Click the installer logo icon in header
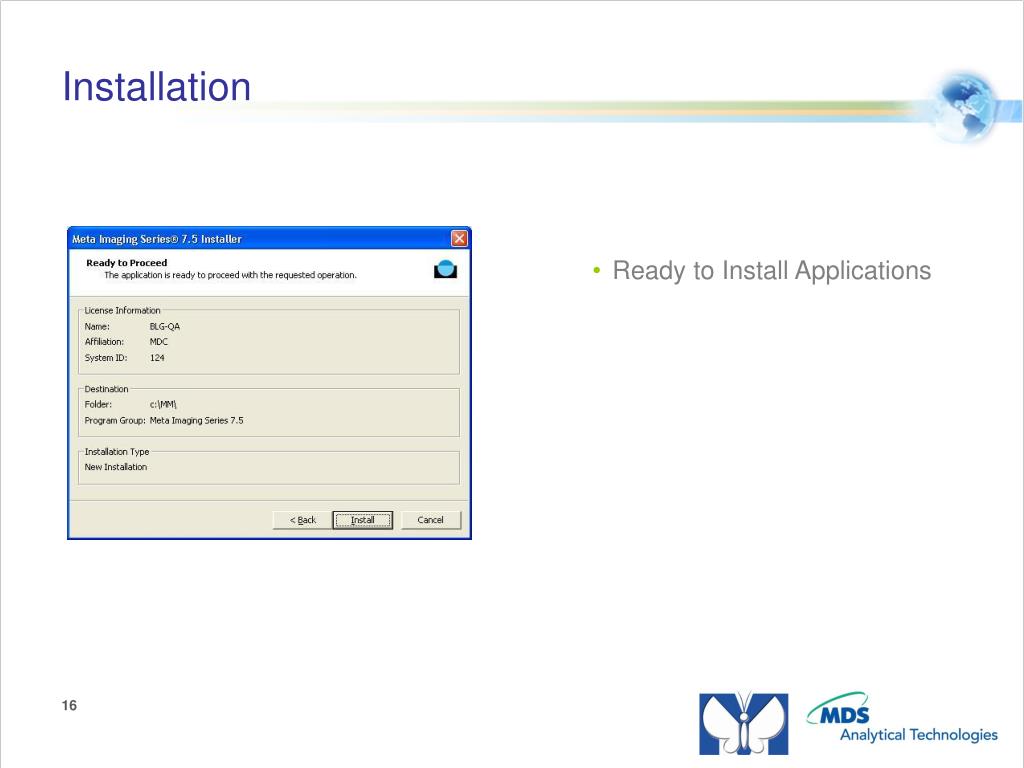1024x768 pixels. [x=445, y=269]
